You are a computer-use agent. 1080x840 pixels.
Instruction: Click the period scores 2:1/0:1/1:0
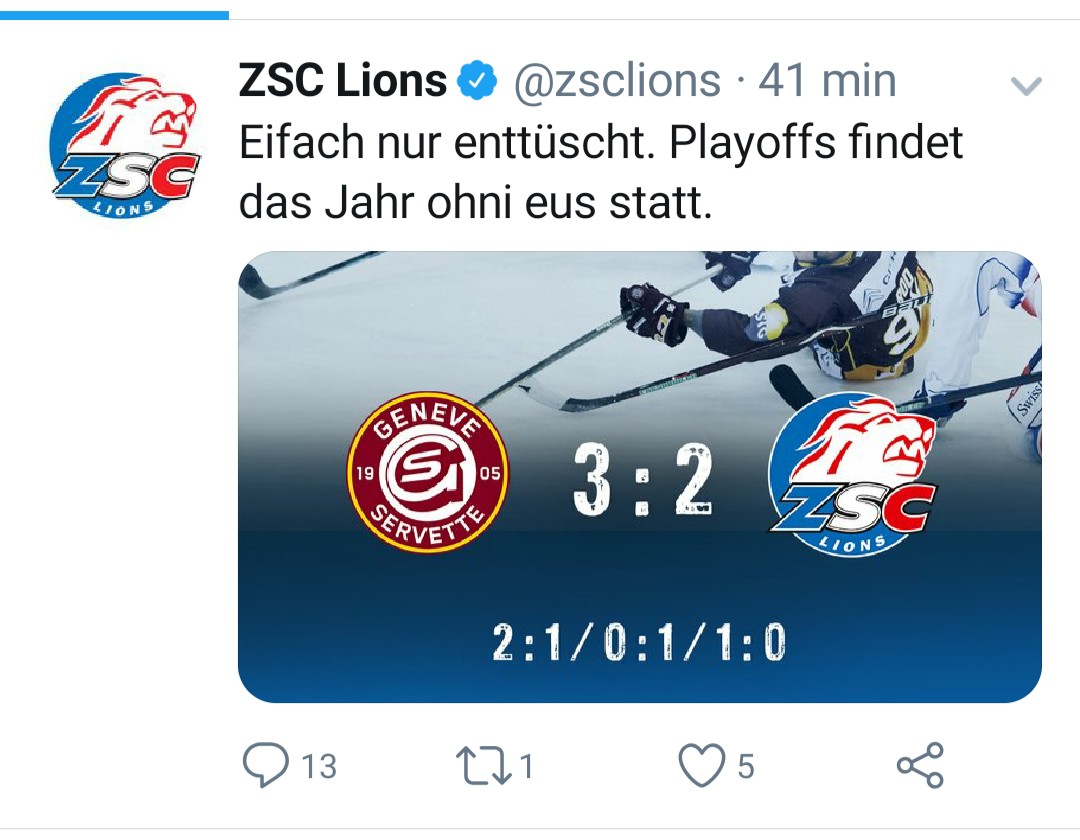click(x=640, y=643)
